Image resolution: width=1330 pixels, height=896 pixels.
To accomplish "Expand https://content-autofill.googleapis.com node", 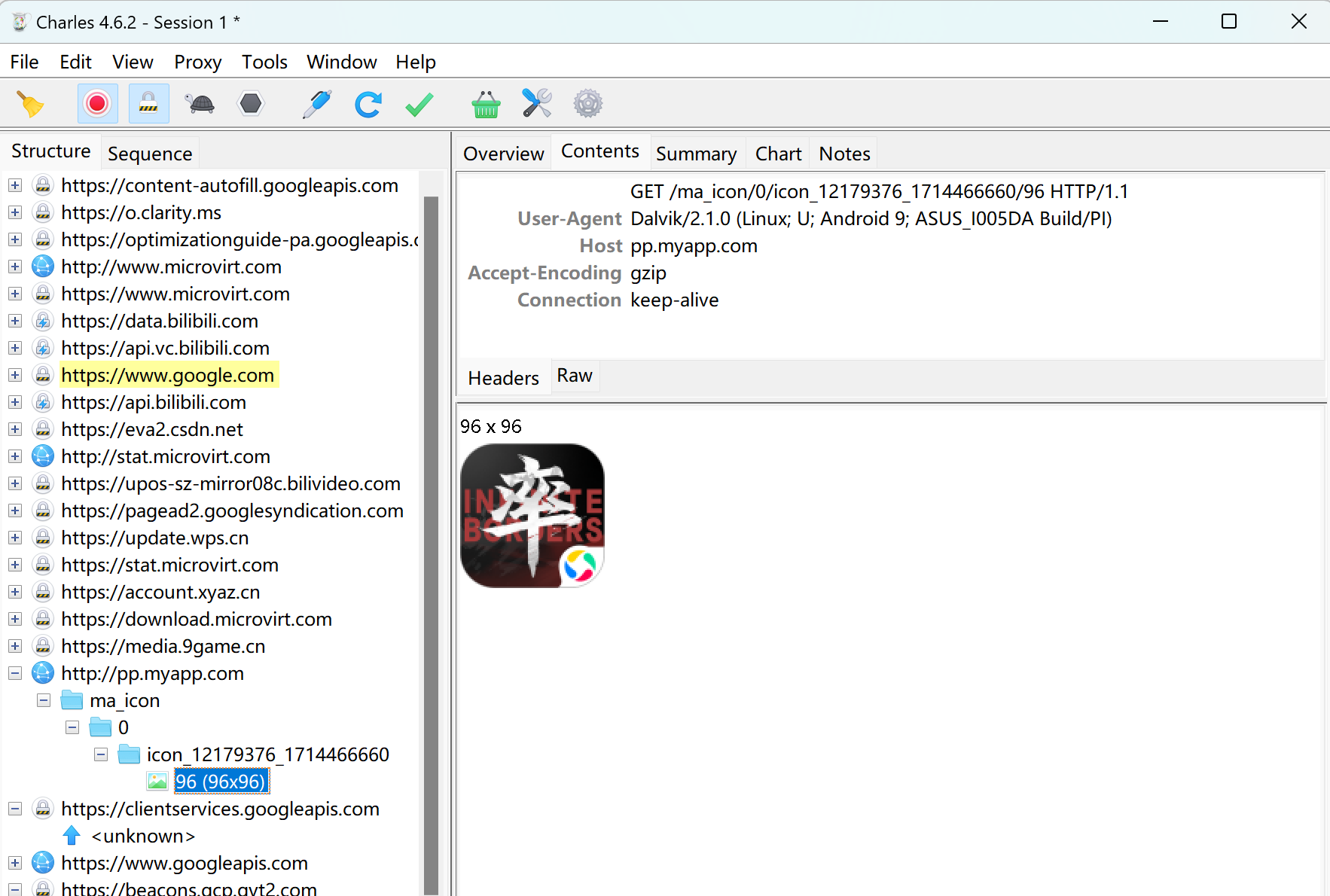I will click(15, 185).
